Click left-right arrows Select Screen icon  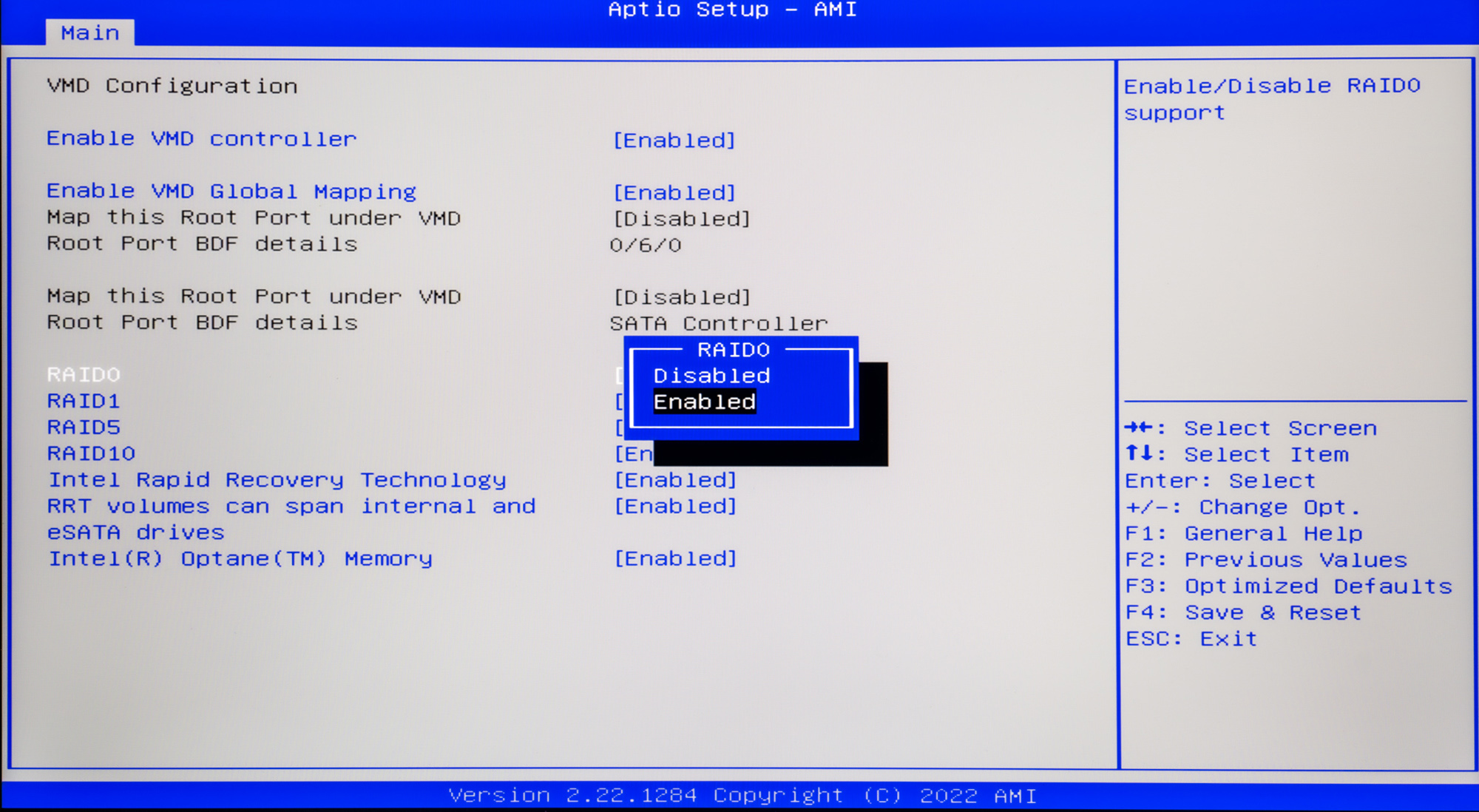point(1139,428)
